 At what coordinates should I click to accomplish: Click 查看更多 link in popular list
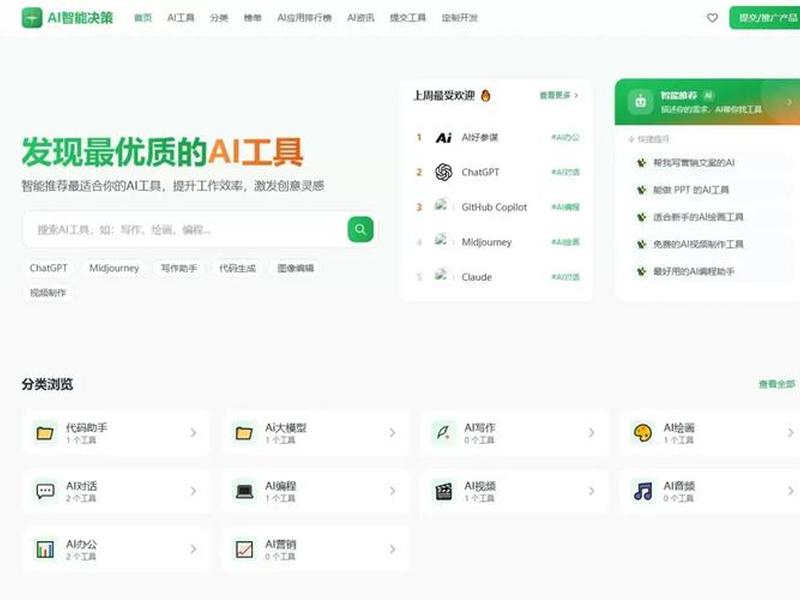pos(559,95)
